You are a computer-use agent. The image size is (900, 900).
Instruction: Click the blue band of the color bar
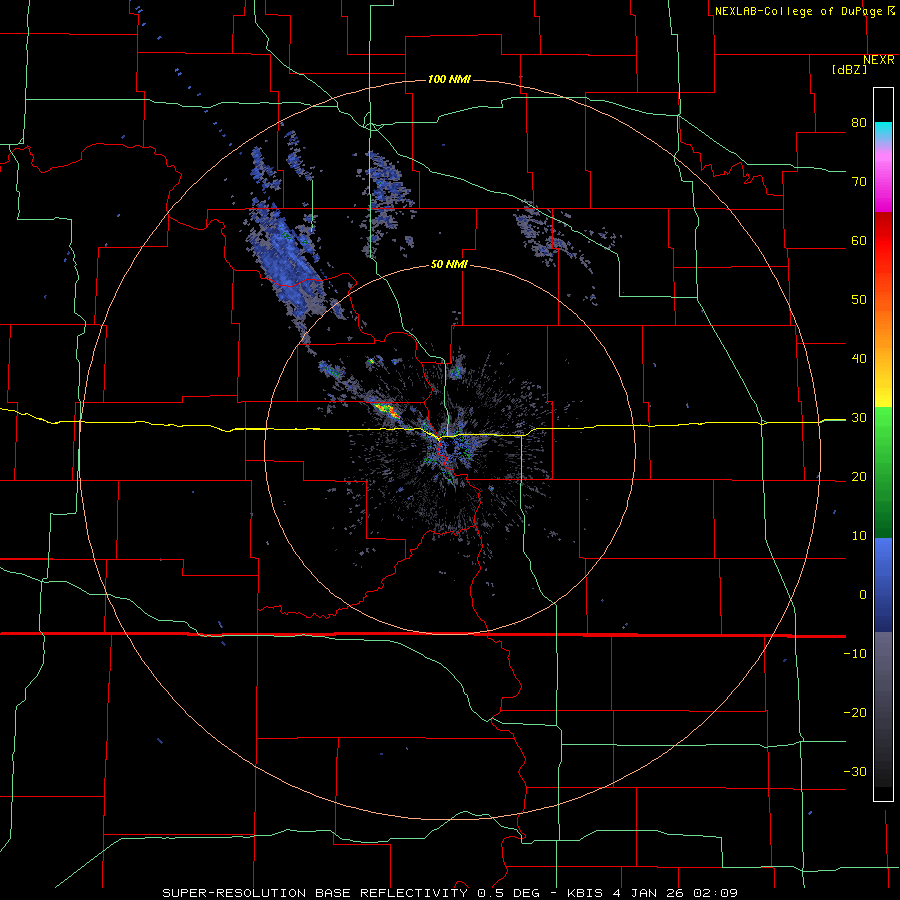883,585
